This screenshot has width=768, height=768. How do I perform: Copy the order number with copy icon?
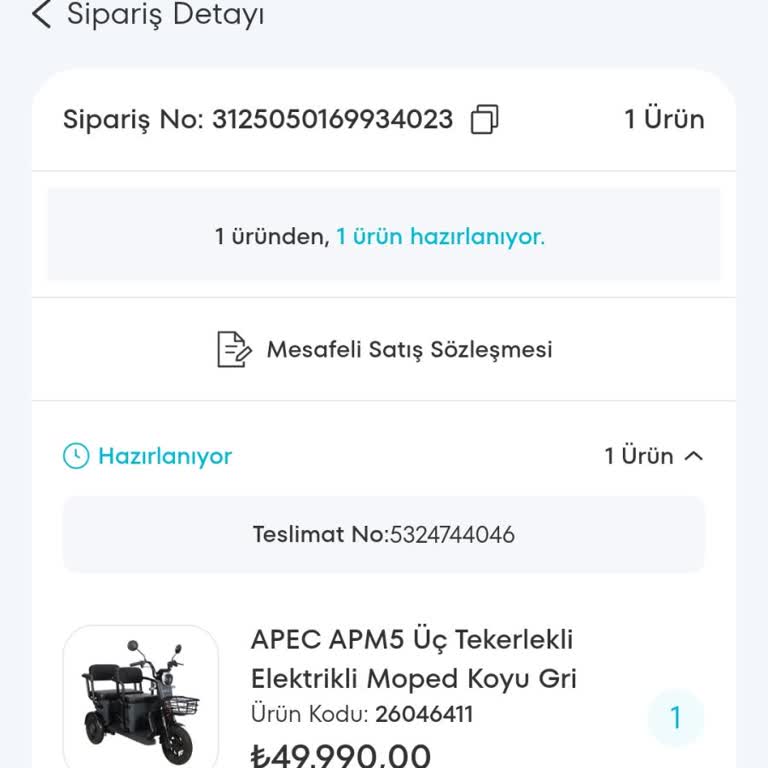coord(484,120)
